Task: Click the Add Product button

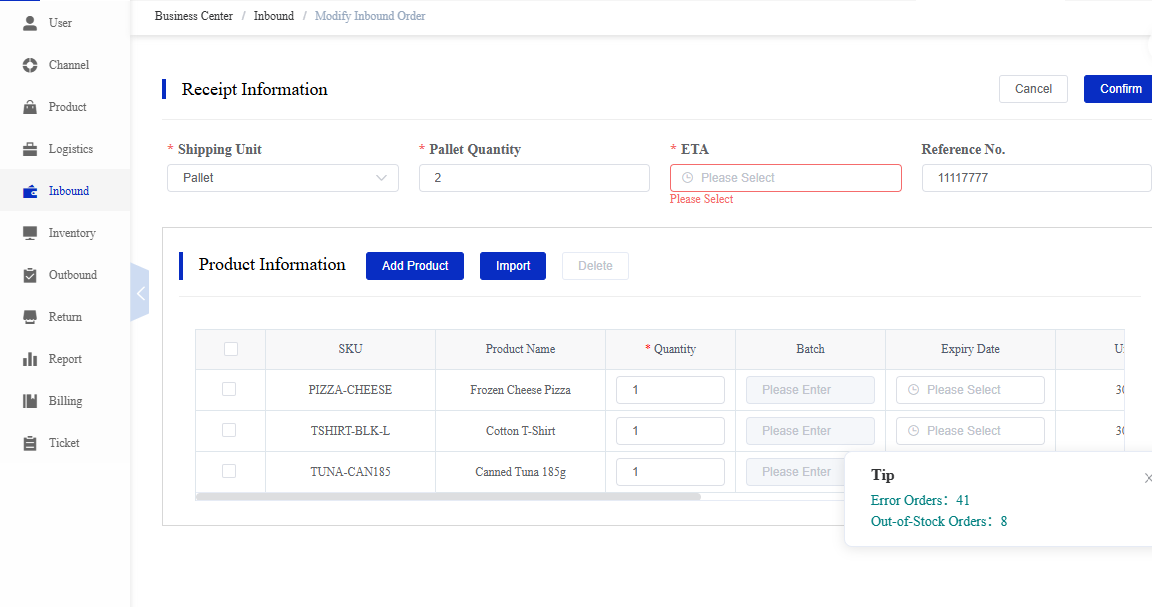Action: pyautogui.click(x=415, y=266)
